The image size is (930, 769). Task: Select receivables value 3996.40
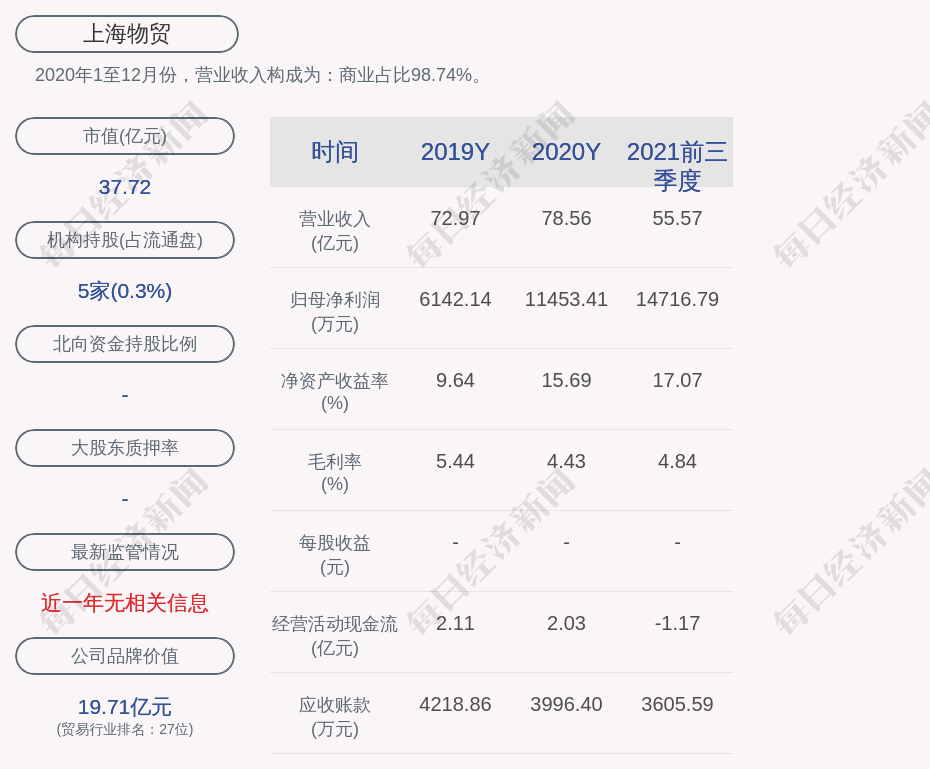566,704
